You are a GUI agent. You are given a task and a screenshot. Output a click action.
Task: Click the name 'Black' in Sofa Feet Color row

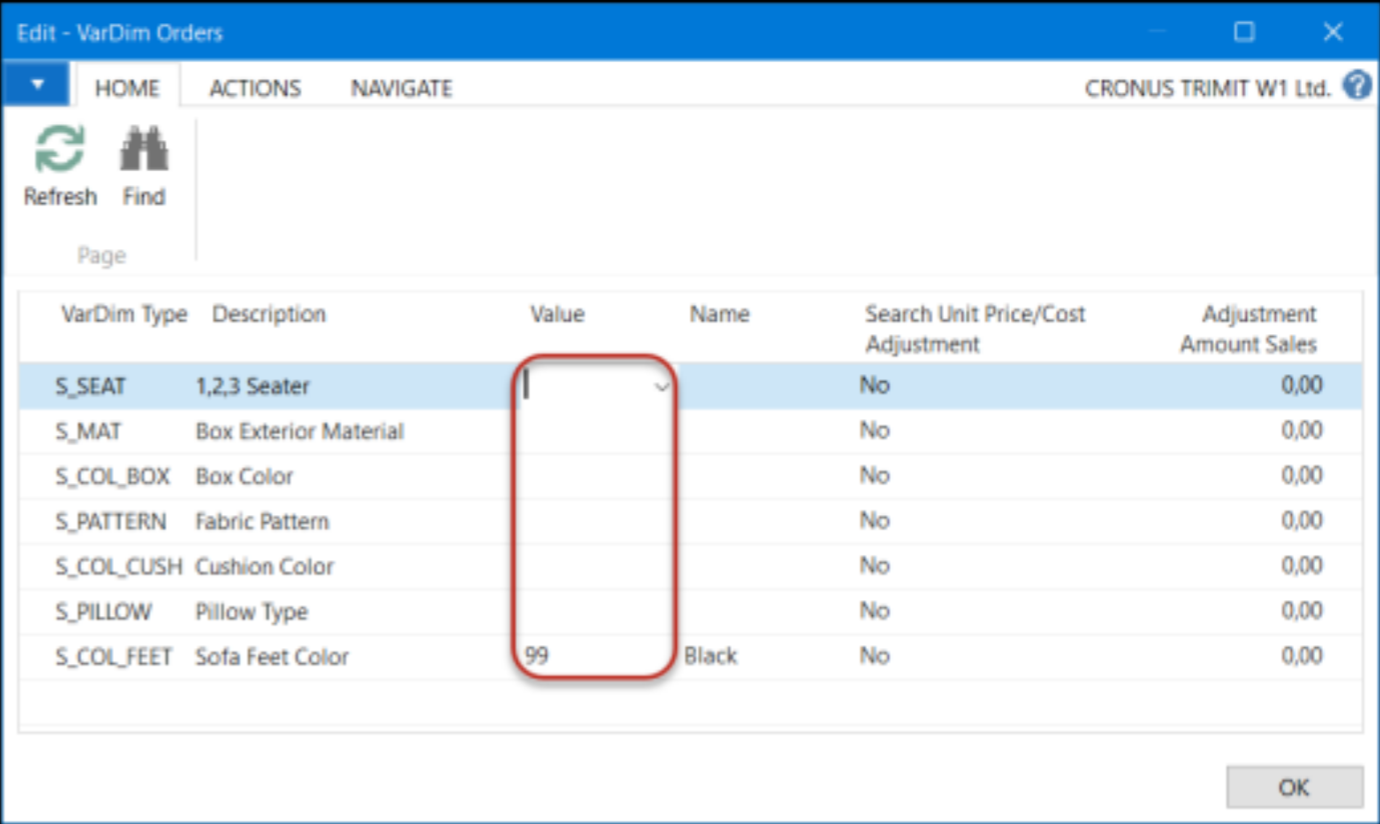(711, 657)
